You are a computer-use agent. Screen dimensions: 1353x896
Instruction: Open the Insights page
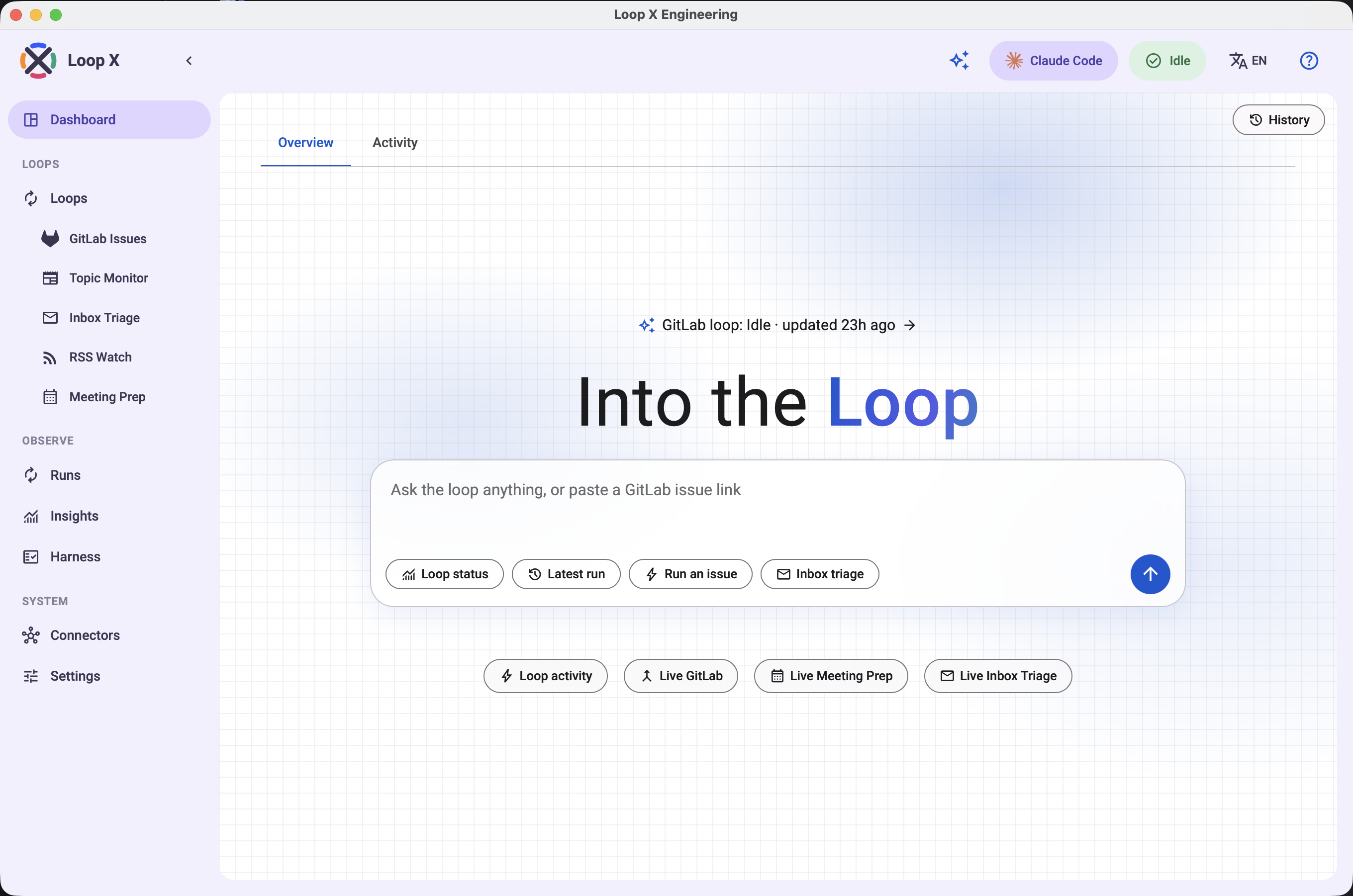(x=109, y=516)
